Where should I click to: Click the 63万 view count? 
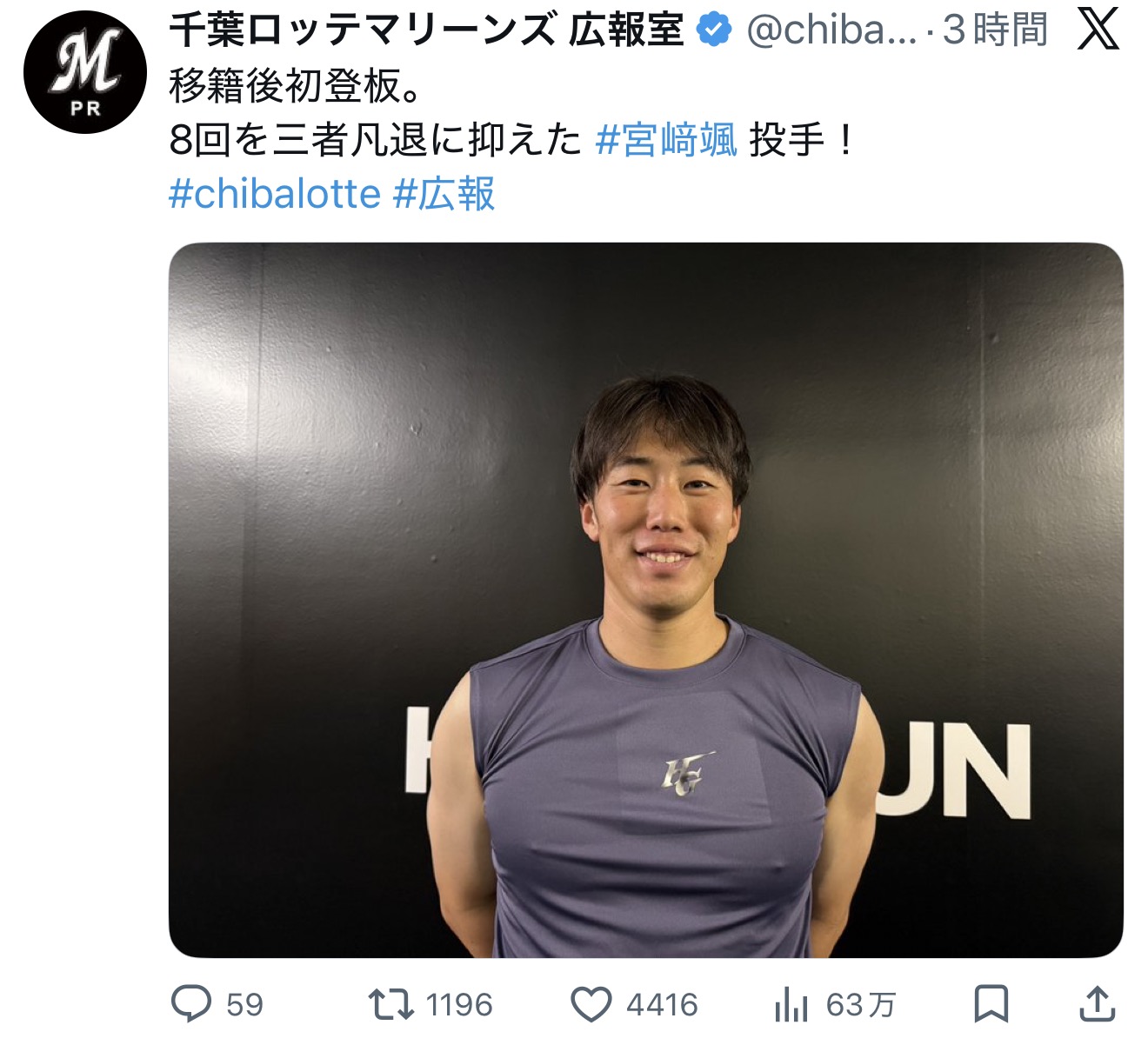pos(860,1005)
